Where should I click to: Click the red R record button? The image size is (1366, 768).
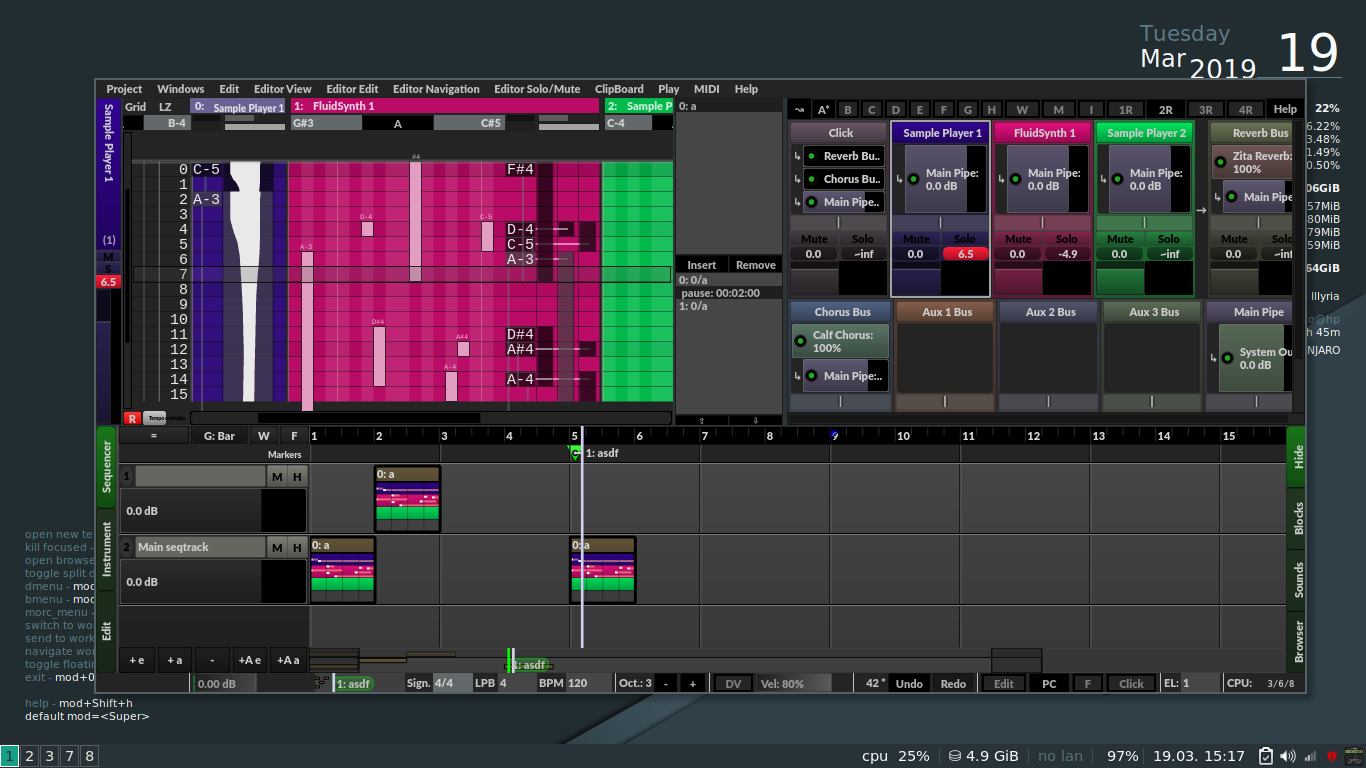pyautogui.click(x=132, y=418)
